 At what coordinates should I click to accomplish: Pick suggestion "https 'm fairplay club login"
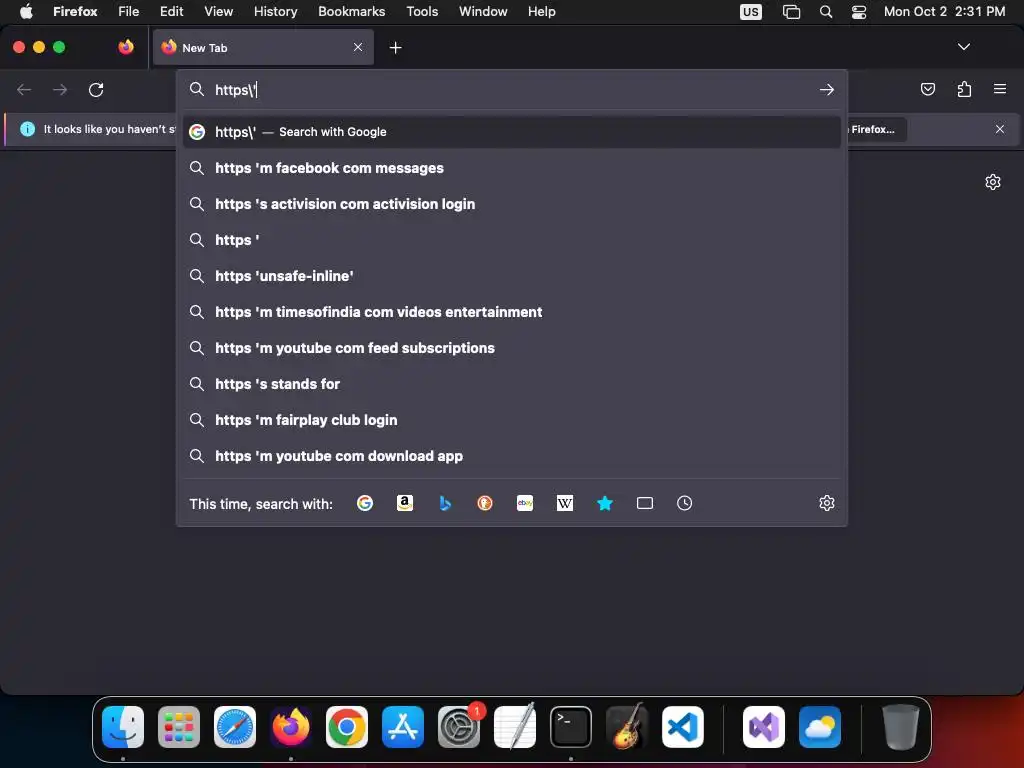[x=511, y=420]
